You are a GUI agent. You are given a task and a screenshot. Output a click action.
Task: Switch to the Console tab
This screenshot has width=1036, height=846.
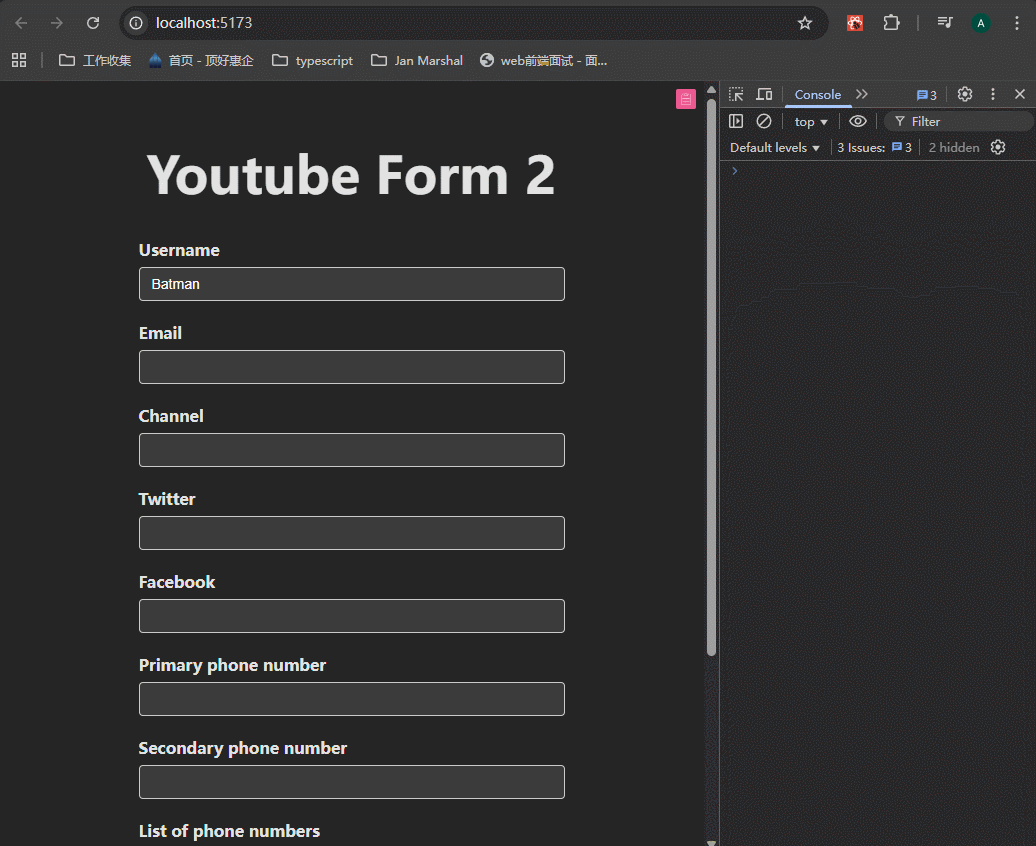pyautogui.click(x=817, y=94)
